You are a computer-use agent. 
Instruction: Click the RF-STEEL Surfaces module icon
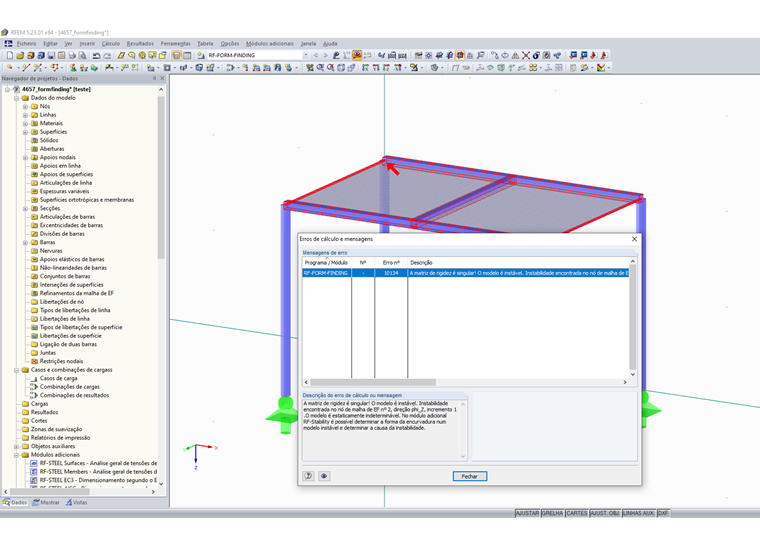point(34,464)
